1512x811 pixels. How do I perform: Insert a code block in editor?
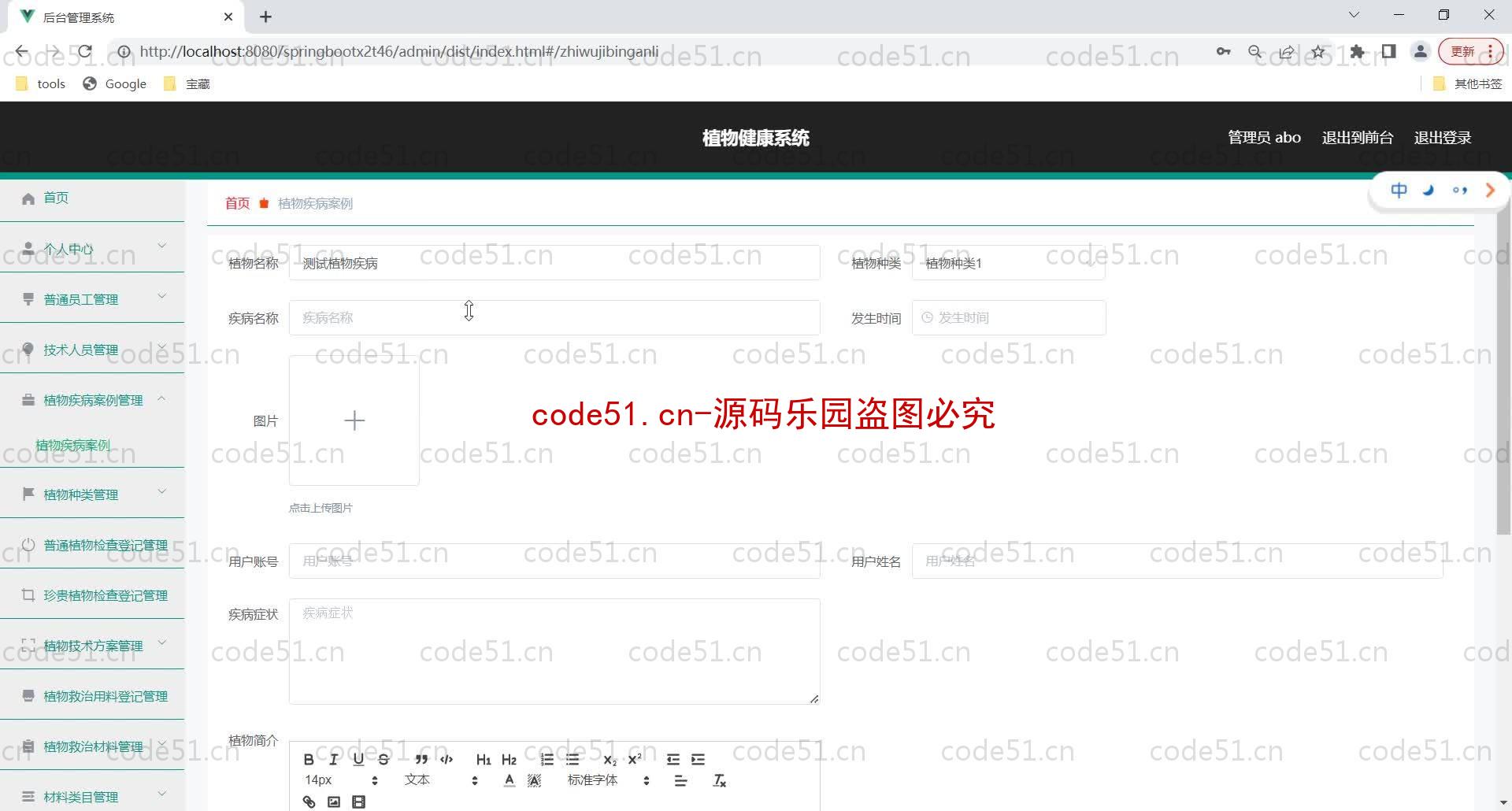[x=447, y=759]
